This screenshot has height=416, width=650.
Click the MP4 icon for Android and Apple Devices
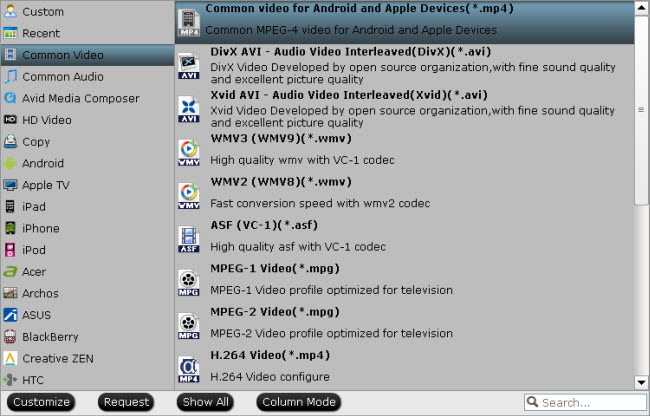189,23
